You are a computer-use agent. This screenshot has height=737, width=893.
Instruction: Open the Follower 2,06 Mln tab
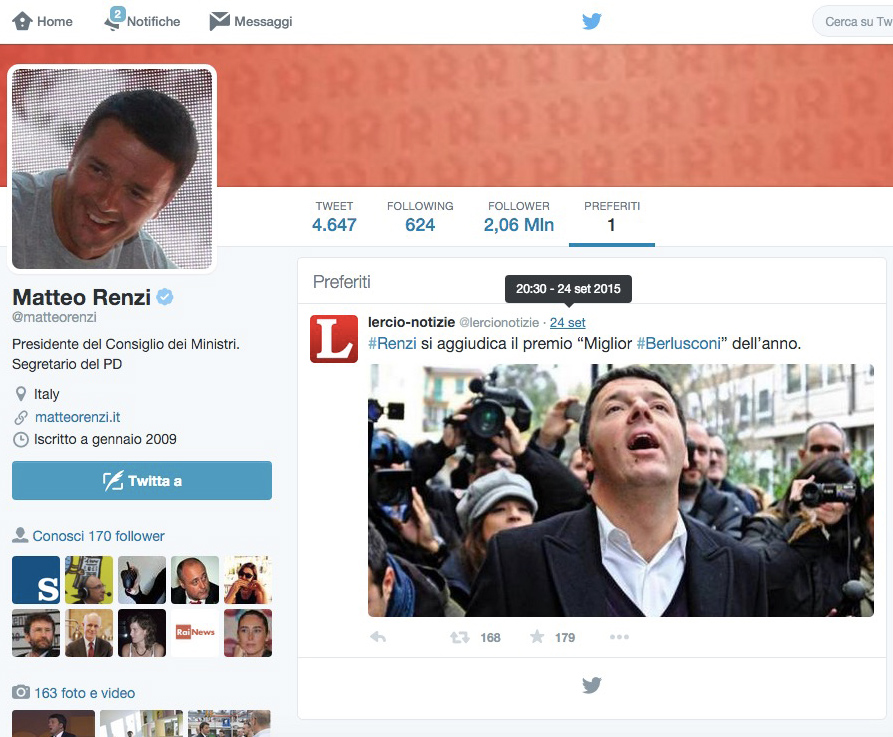(x=518, y=216)
